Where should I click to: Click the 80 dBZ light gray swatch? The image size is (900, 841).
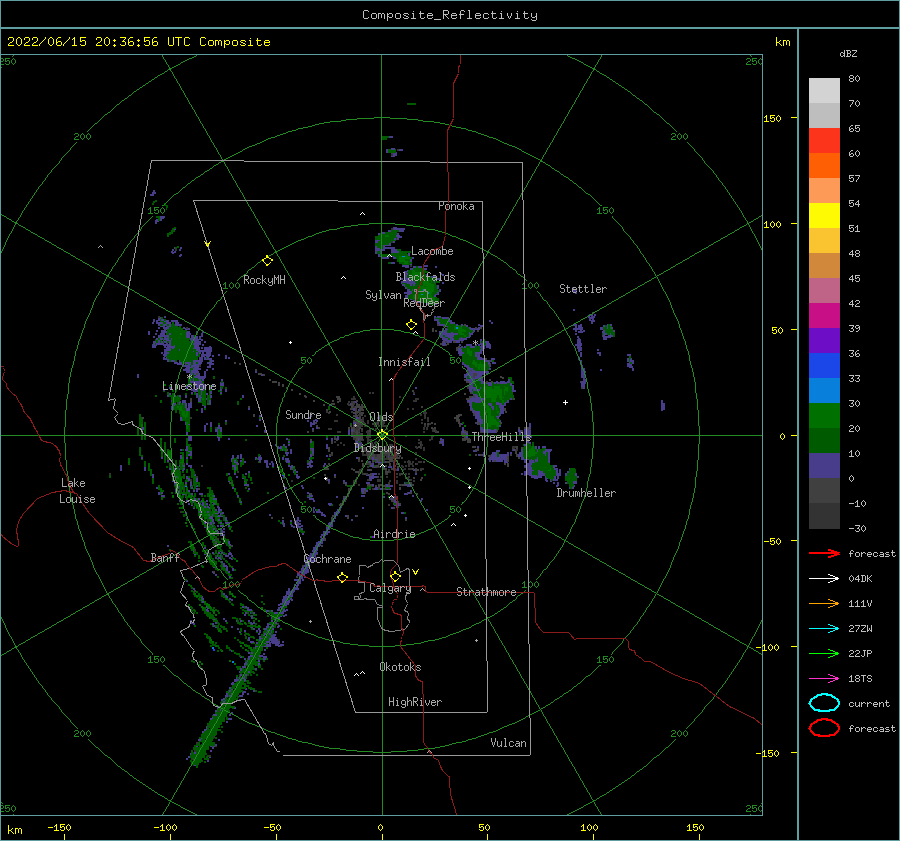(824, 90)
